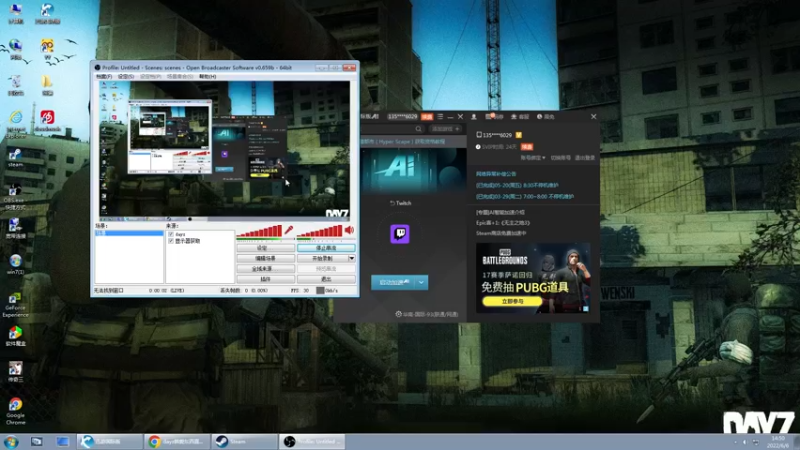Screen dimensions: 800x450
Task: Switch to the OBS Profile: Untitled taskbar button
Action: (x=312, y=442)
